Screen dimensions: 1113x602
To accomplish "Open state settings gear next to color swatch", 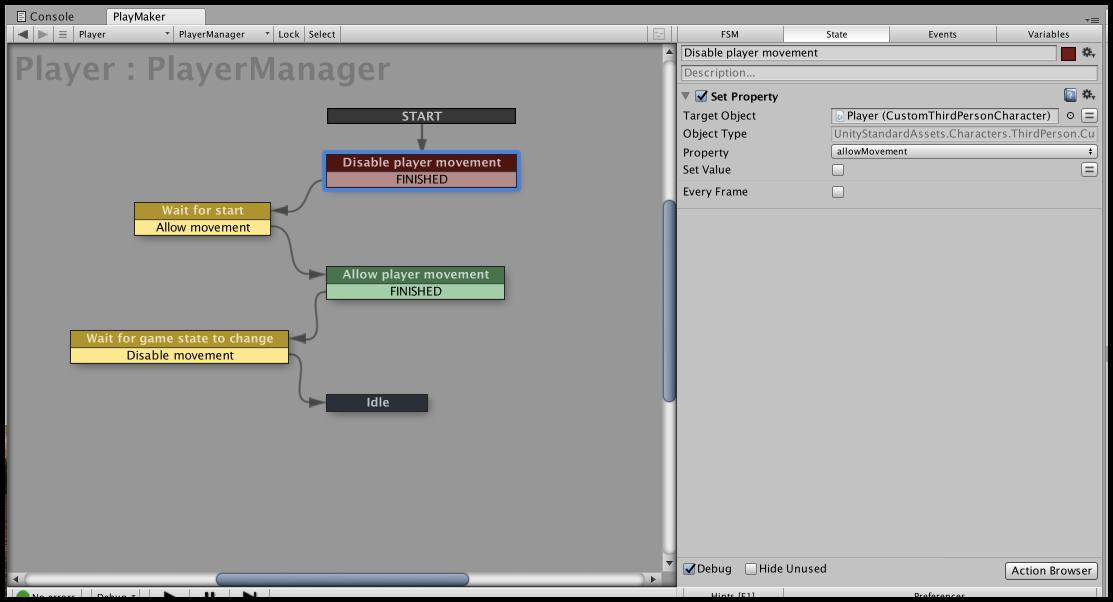I will (1088, 53).
